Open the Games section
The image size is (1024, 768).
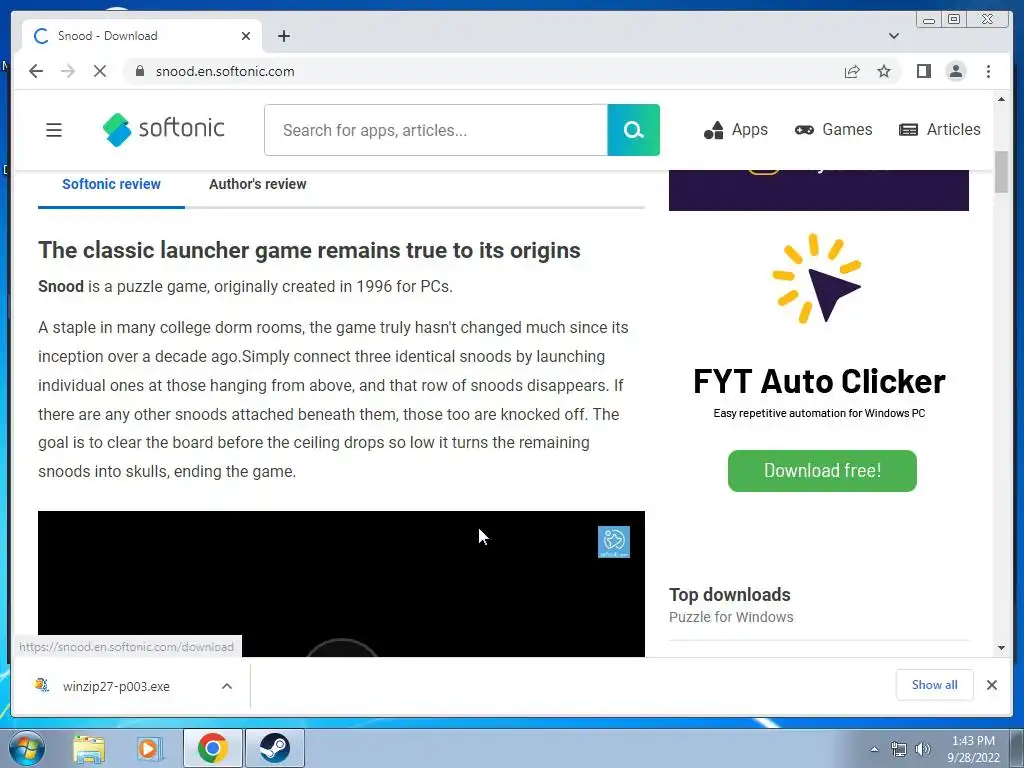[833, 129]
